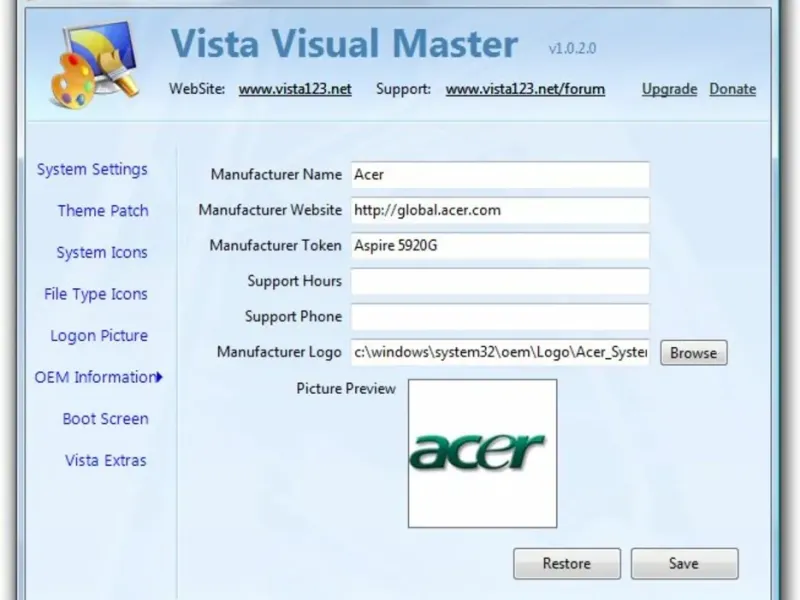Click the Manufacturer Name label

(276, 174)
